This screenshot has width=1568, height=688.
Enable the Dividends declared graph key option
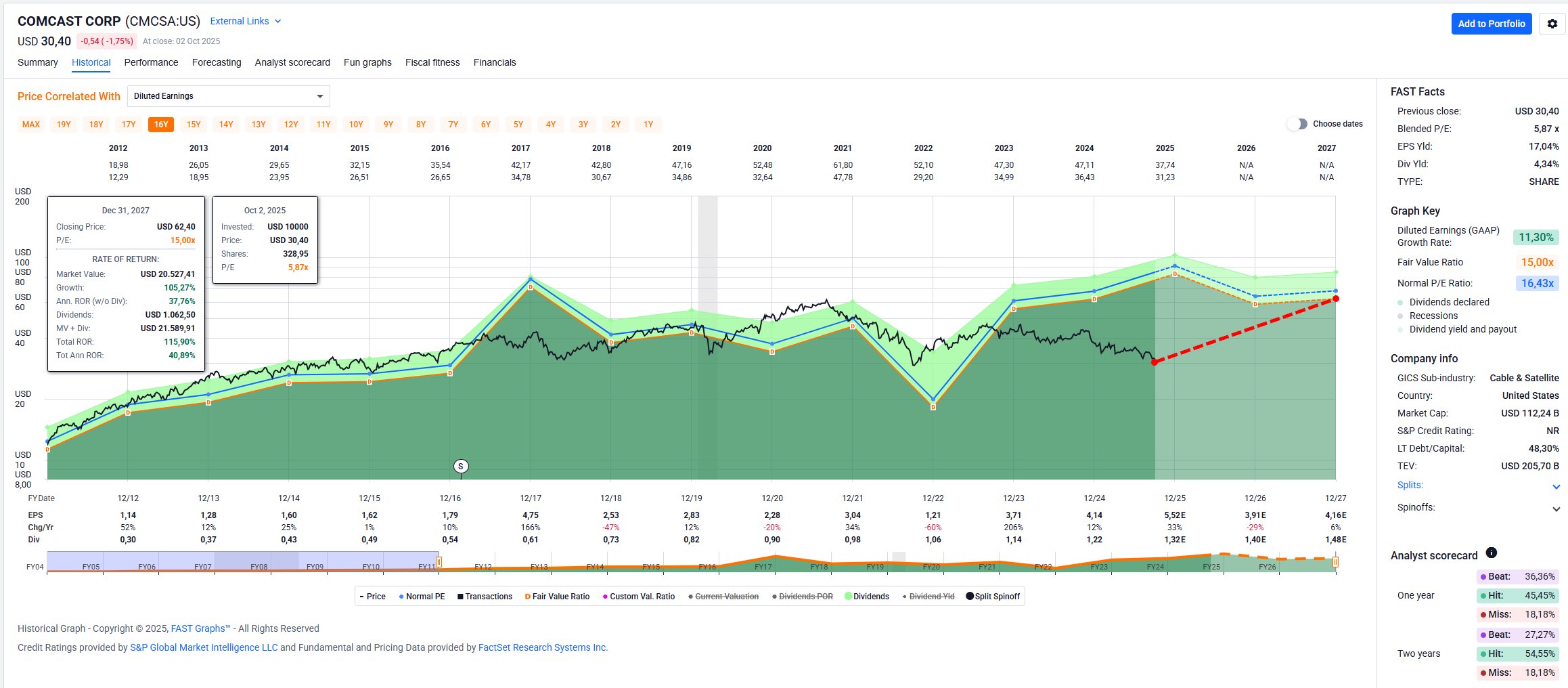[x=1400, y=303]
